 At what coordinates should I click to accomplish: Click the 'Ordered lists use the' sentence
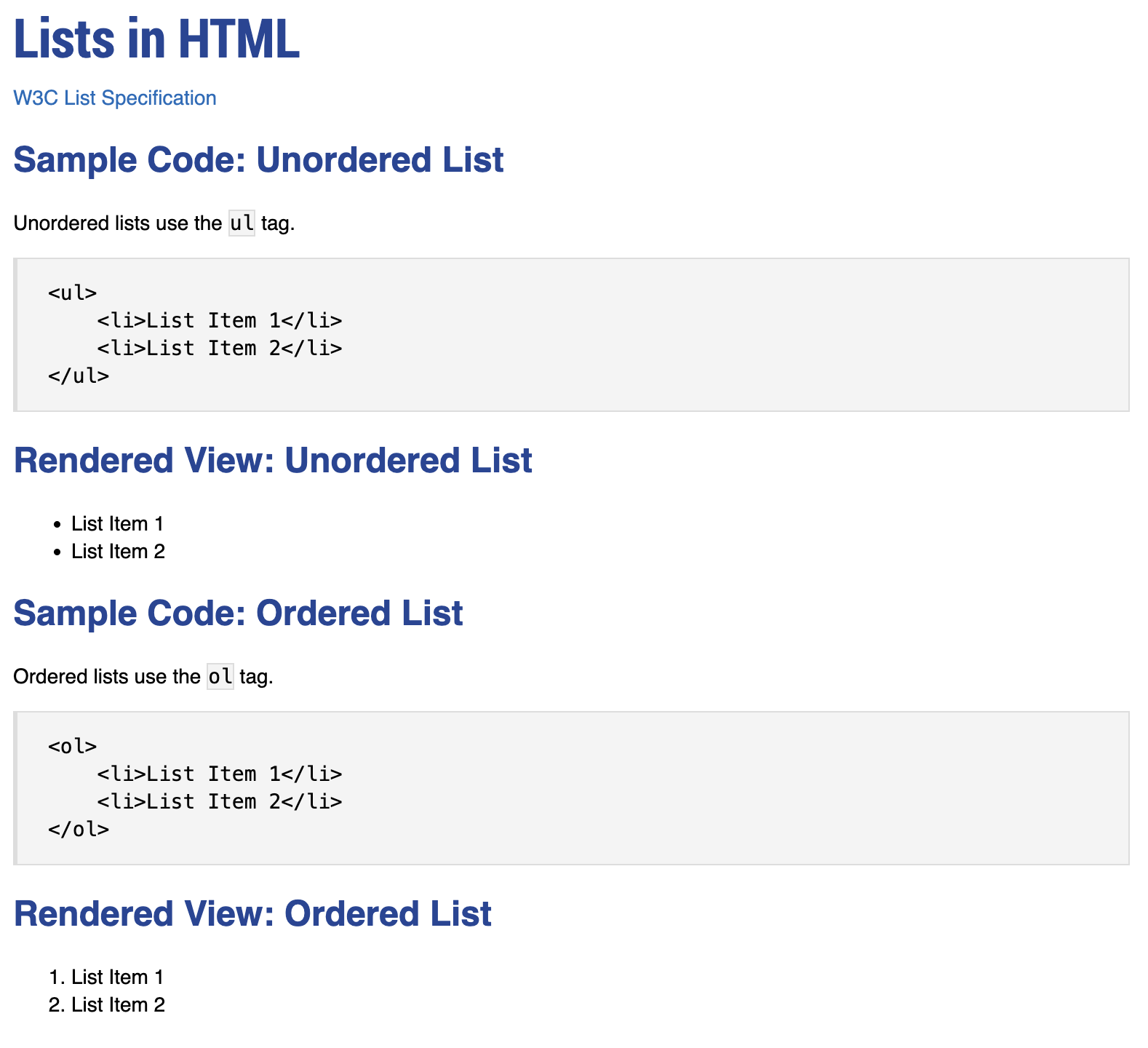click(143, 677)
